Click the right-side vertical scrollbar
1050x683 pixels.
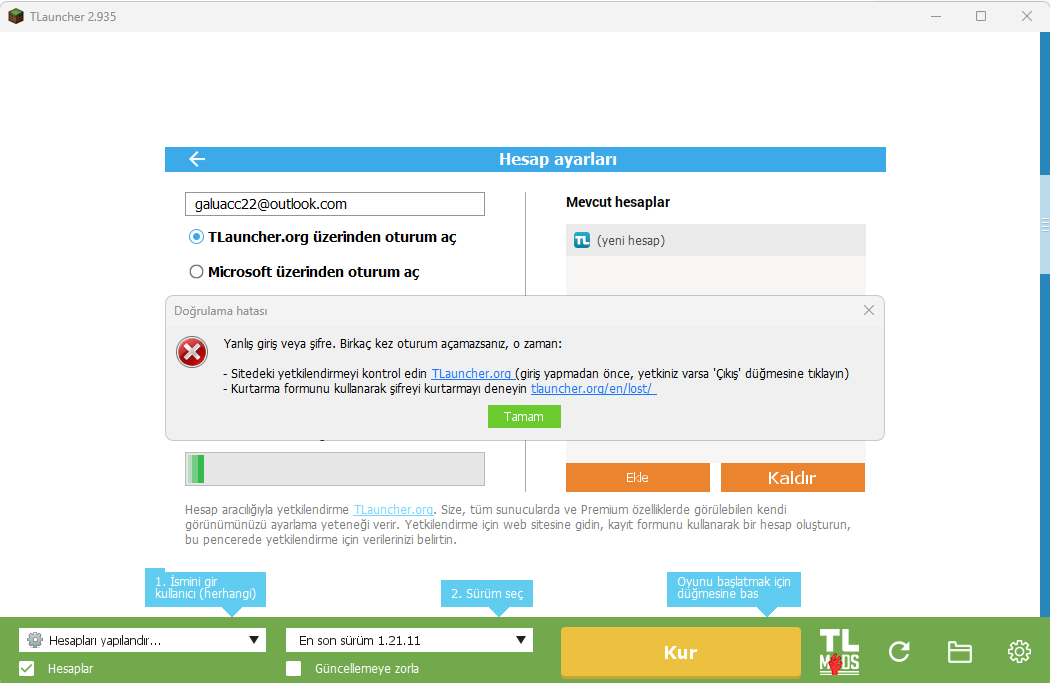pos(1045,226)
